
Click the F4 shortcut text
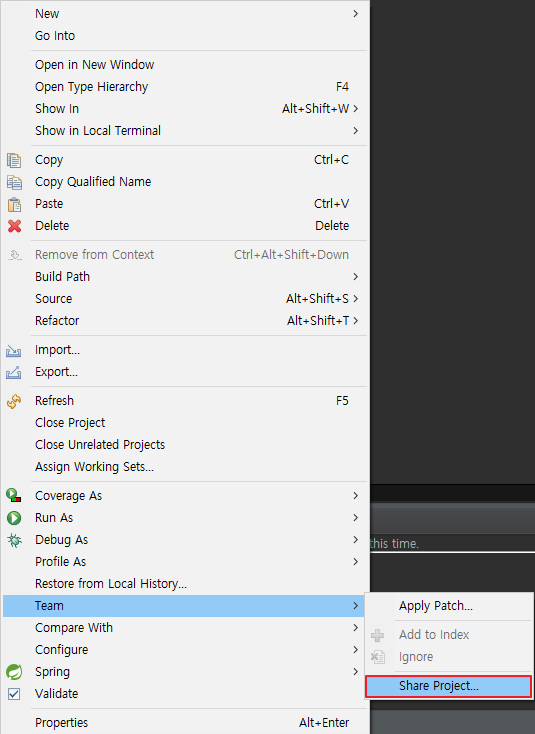coord(342,87)
